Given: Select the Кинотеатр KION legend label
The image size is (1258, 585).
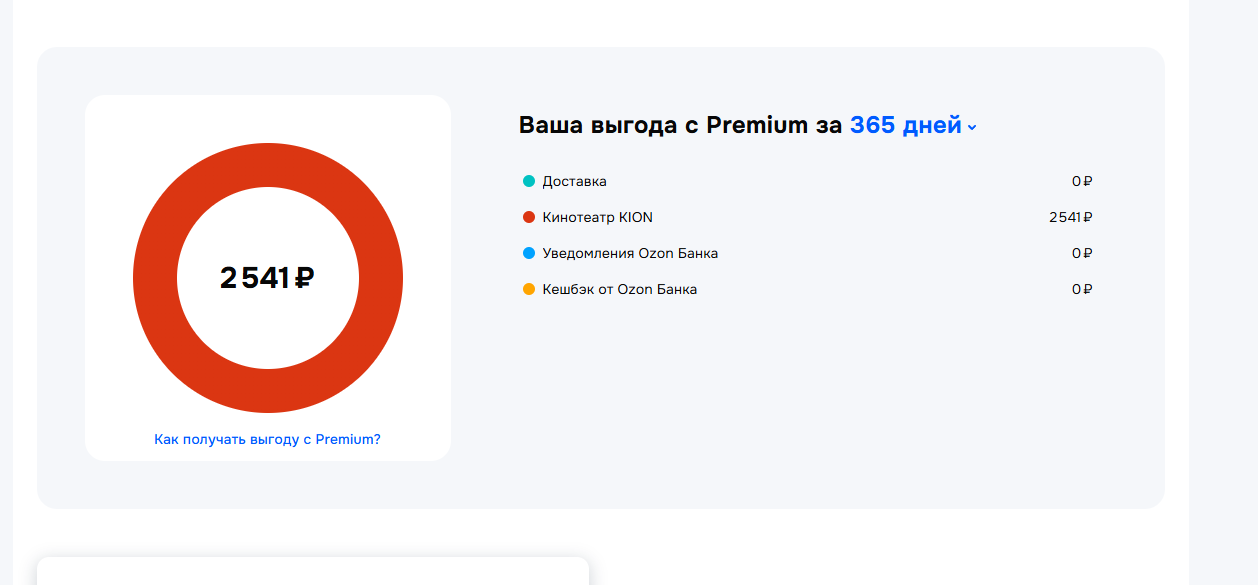Looking at the screenshot, I should coord(597,217).
